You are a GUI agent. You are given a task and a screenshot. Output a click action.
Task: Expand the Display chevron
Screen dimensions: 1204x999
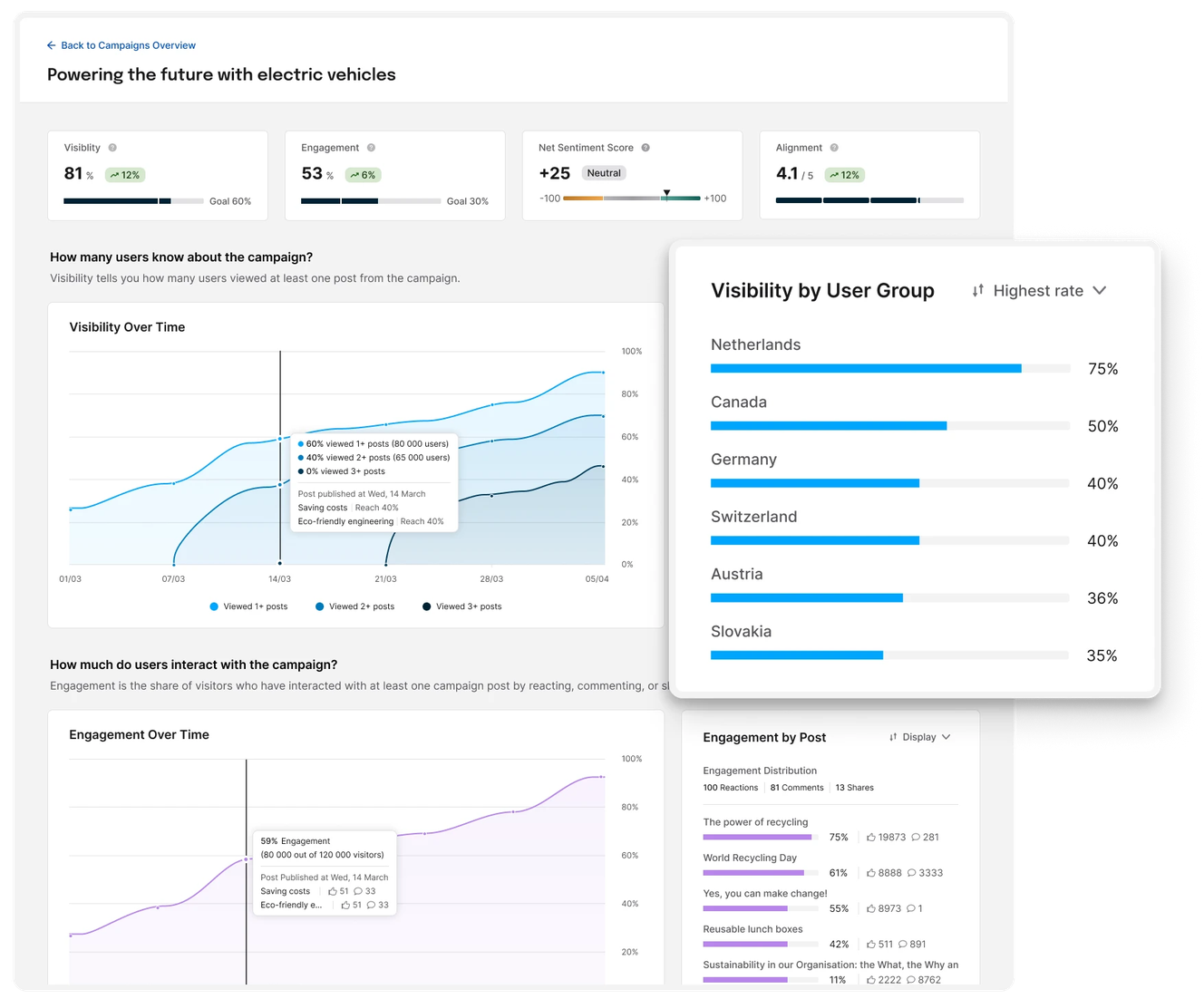tap(946, 737)
